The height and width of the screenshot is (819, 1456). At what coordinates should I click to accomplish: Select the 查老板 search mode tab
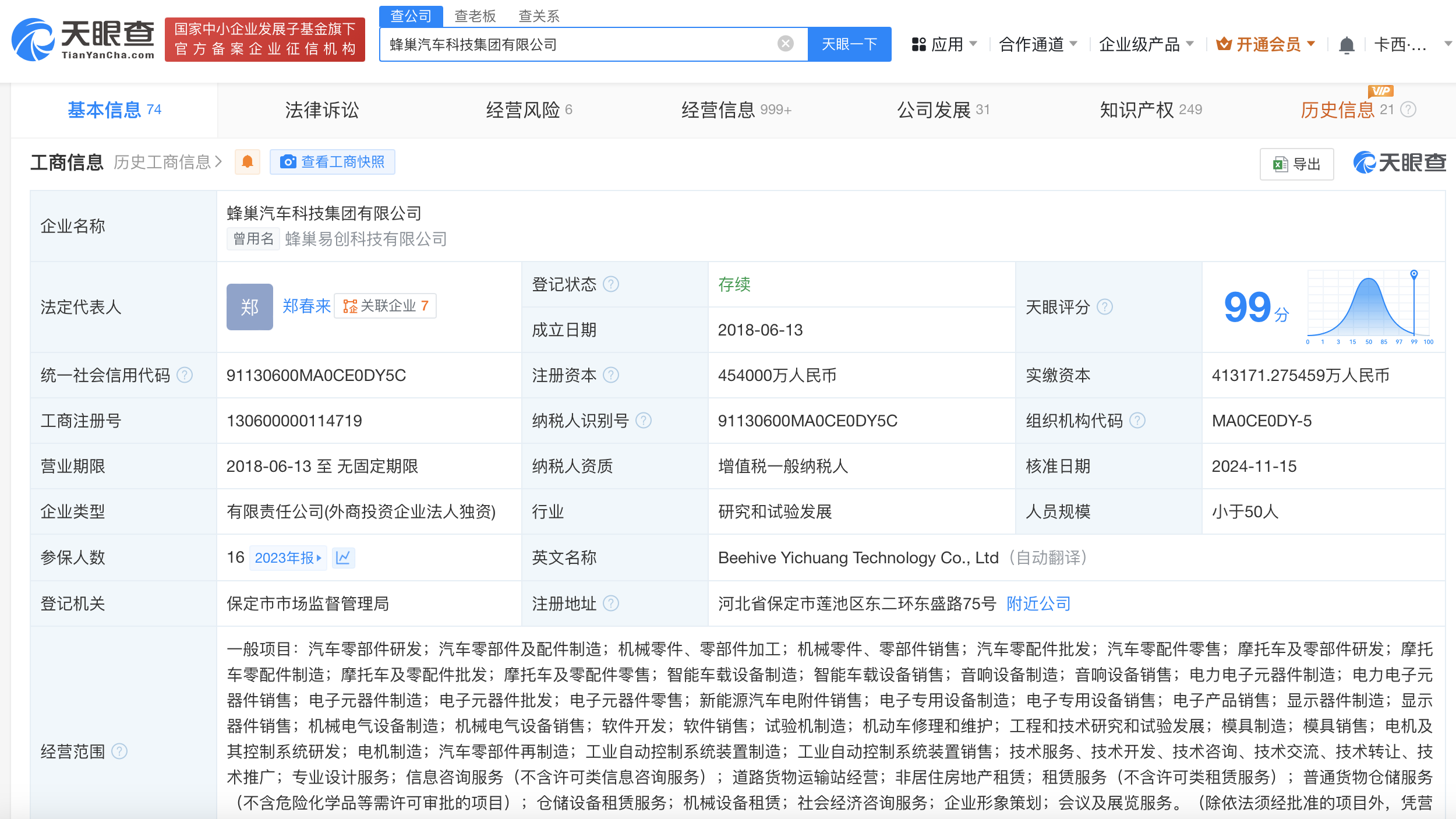coord(475,16)
